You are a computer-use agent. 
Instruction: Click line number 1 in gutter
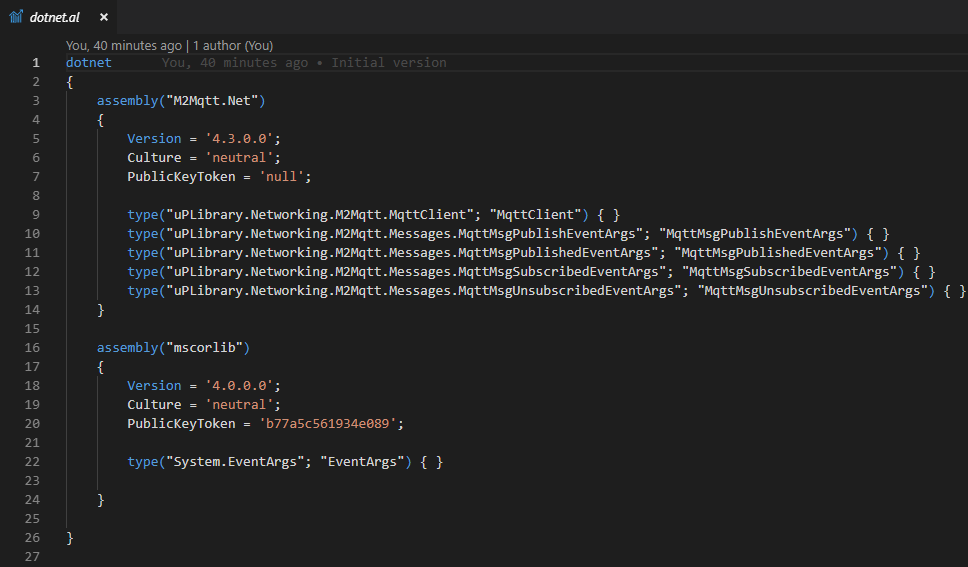click(36, 62)
